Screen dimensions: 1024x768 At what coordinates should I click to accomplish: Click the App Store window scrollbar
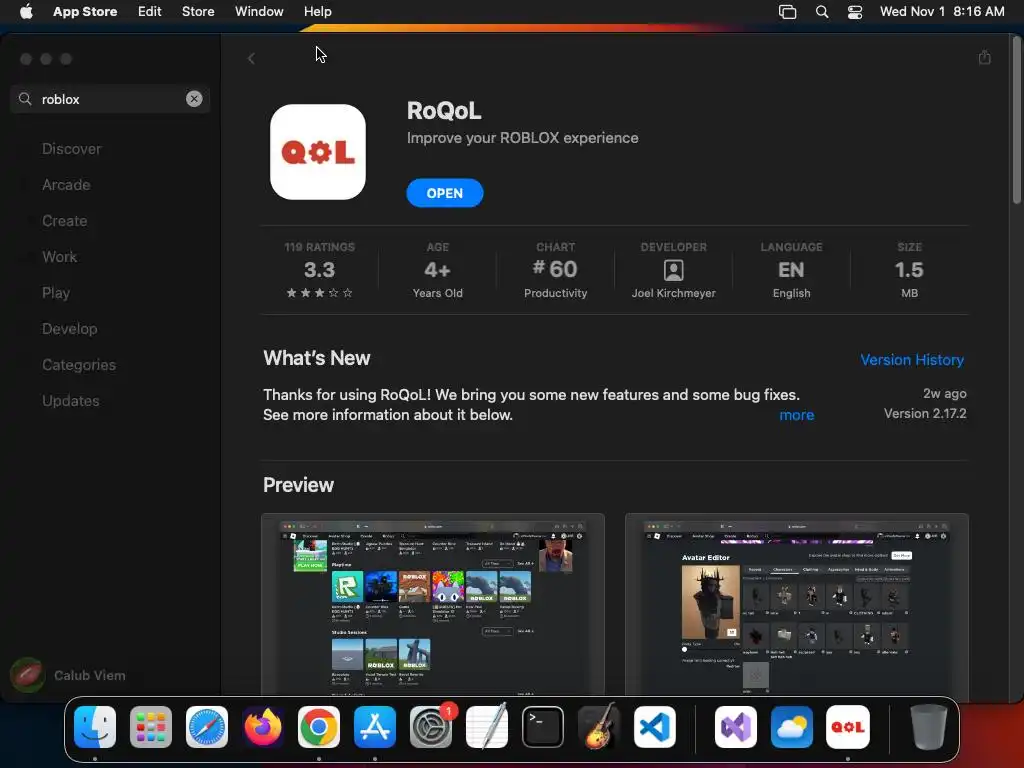click(x=1017, y=121)
